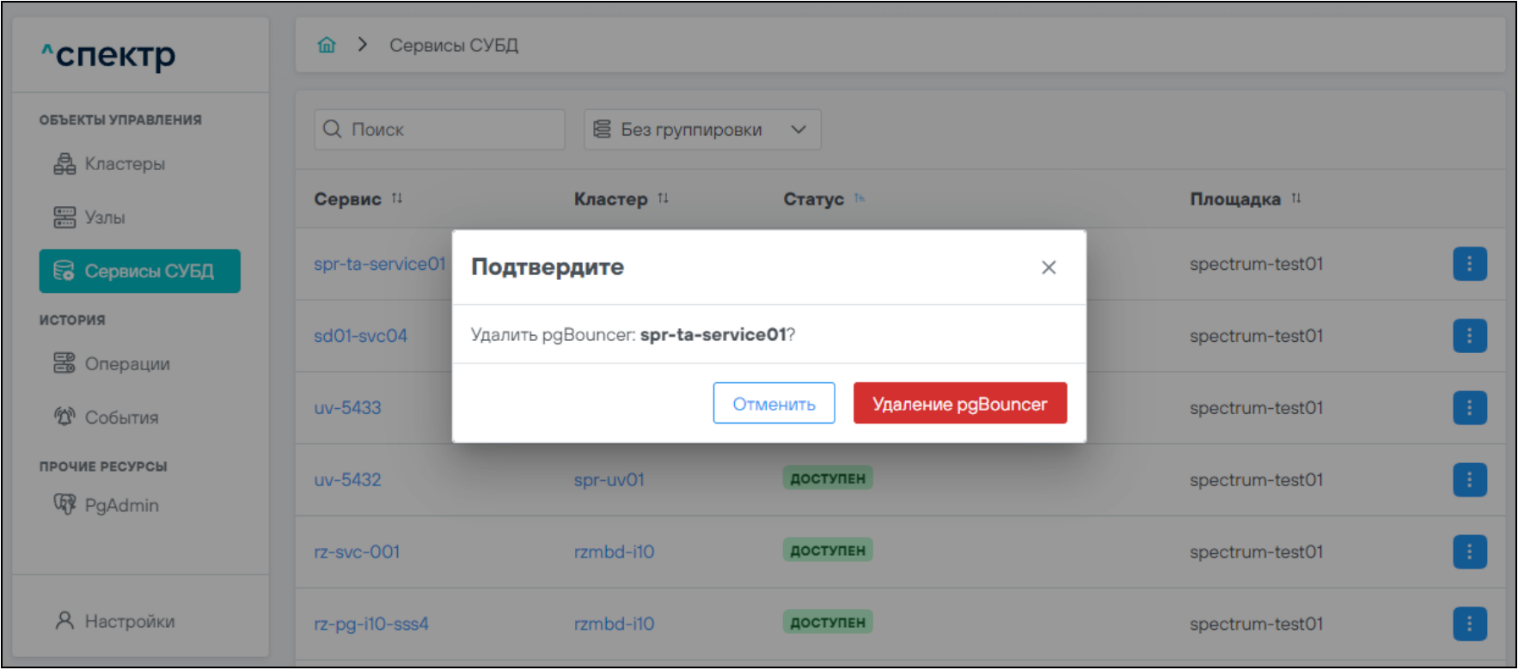
Task: Launch PgAdmin from sidebar
Action: point(121,505)
